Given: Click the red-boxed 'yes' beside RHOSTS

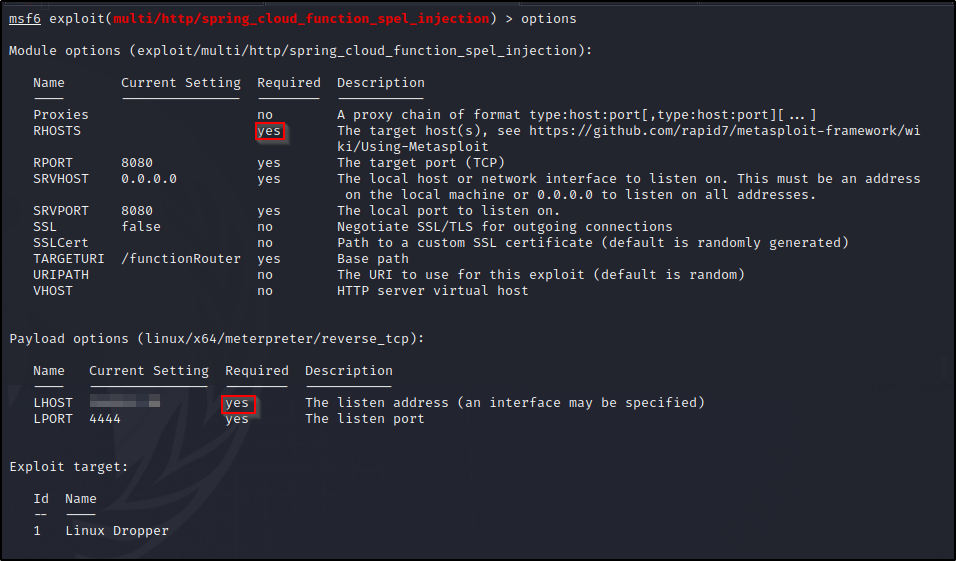Looking at the screenshot, I should pos(269,131).
